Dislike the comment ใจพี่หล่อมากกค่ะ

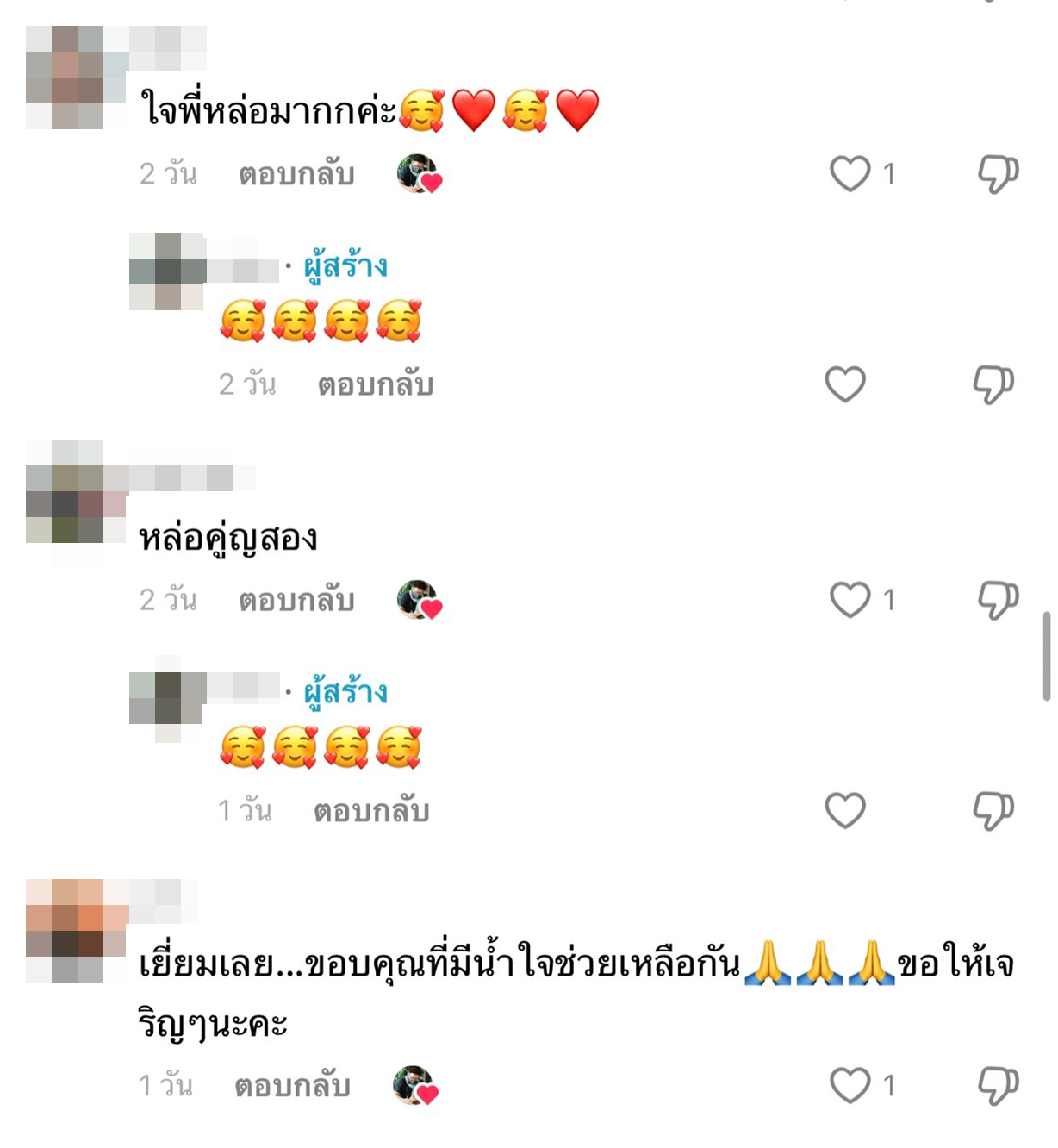click(998, 173)
